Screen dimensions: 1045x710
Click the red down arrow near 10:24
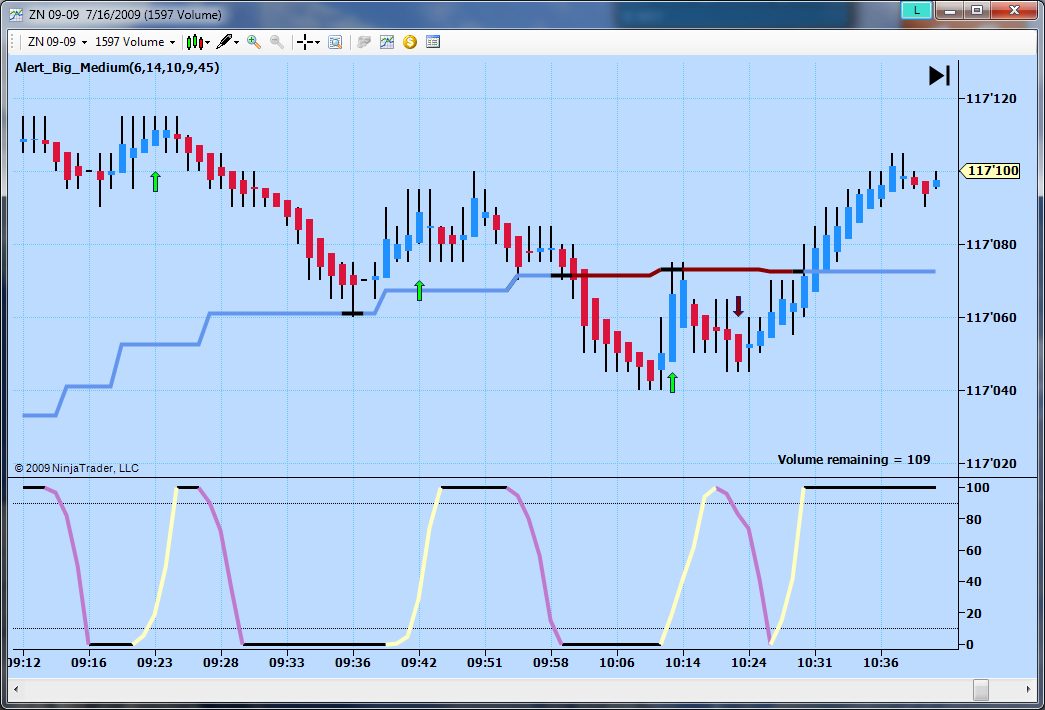click(738, 307)
